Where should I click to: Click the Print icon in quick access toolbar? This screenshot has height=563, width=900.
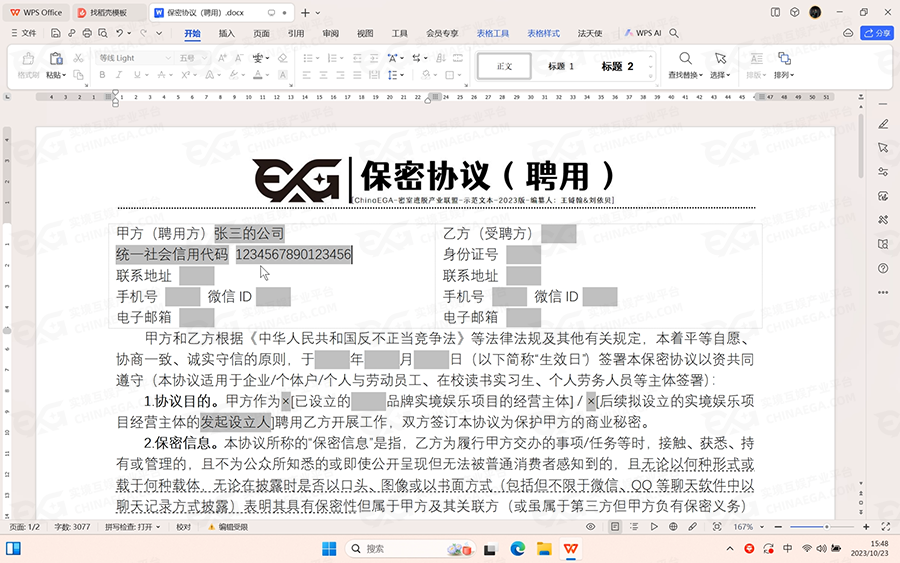[x=88, y=33]
